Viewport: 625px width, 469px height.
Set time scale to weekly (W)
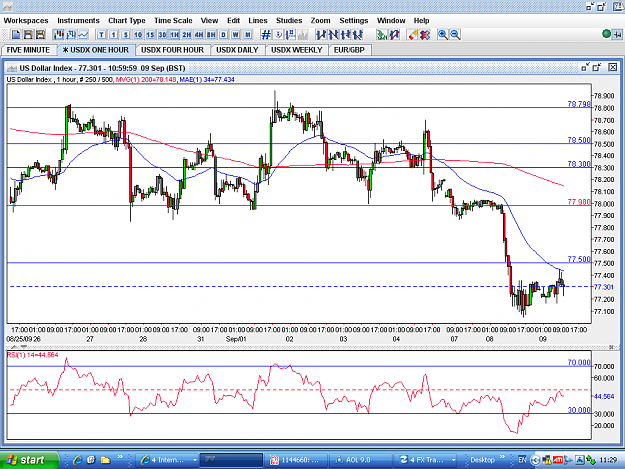click(x=236, y=35)
